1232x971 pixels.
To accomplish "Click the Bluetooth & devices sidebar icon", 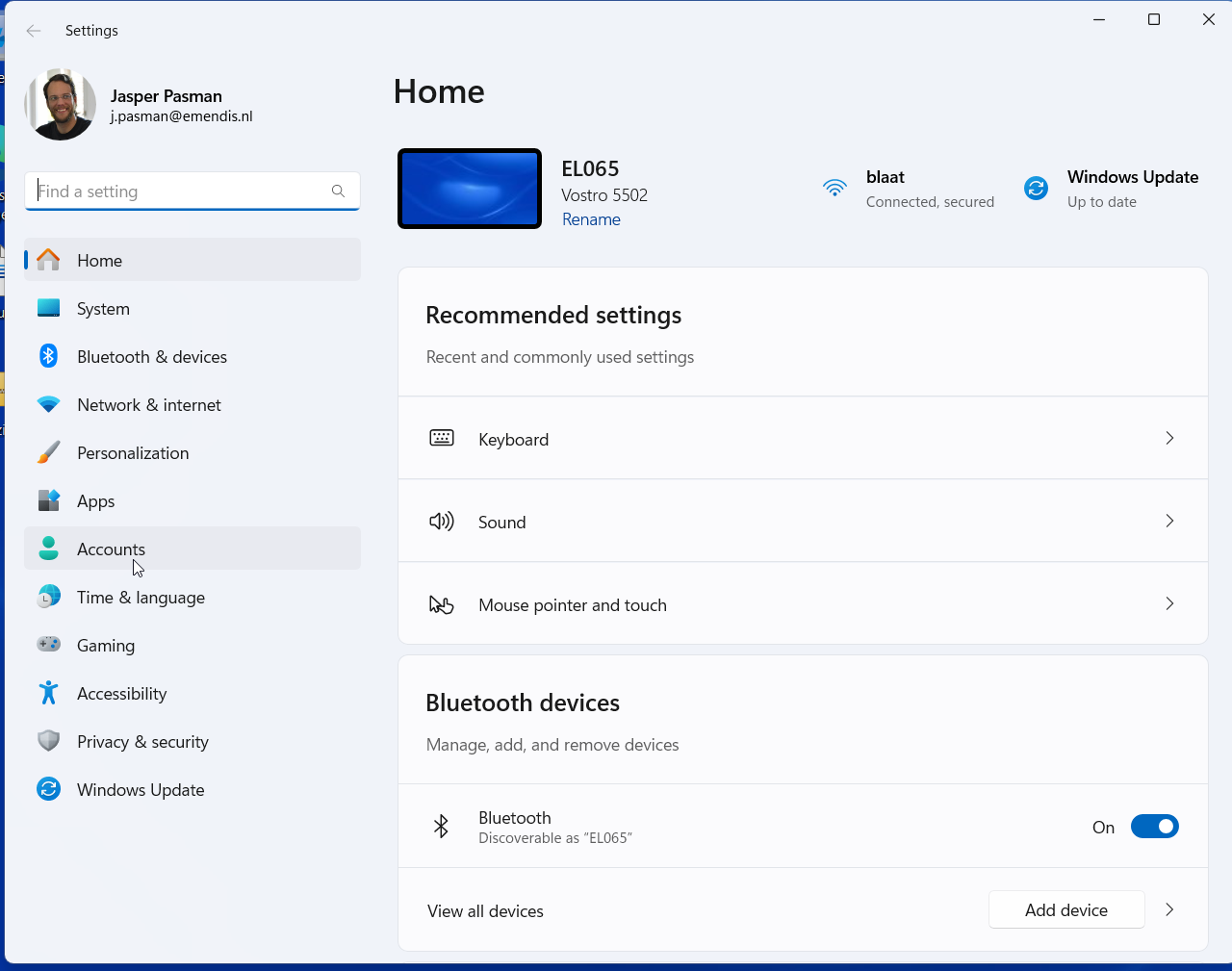I will click(x=48, y=356).
